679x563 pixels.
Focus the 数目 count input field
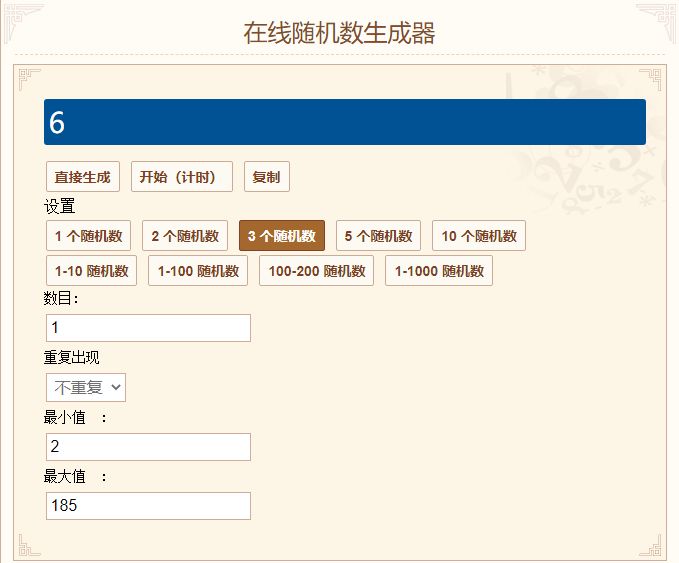pos(149,328)
